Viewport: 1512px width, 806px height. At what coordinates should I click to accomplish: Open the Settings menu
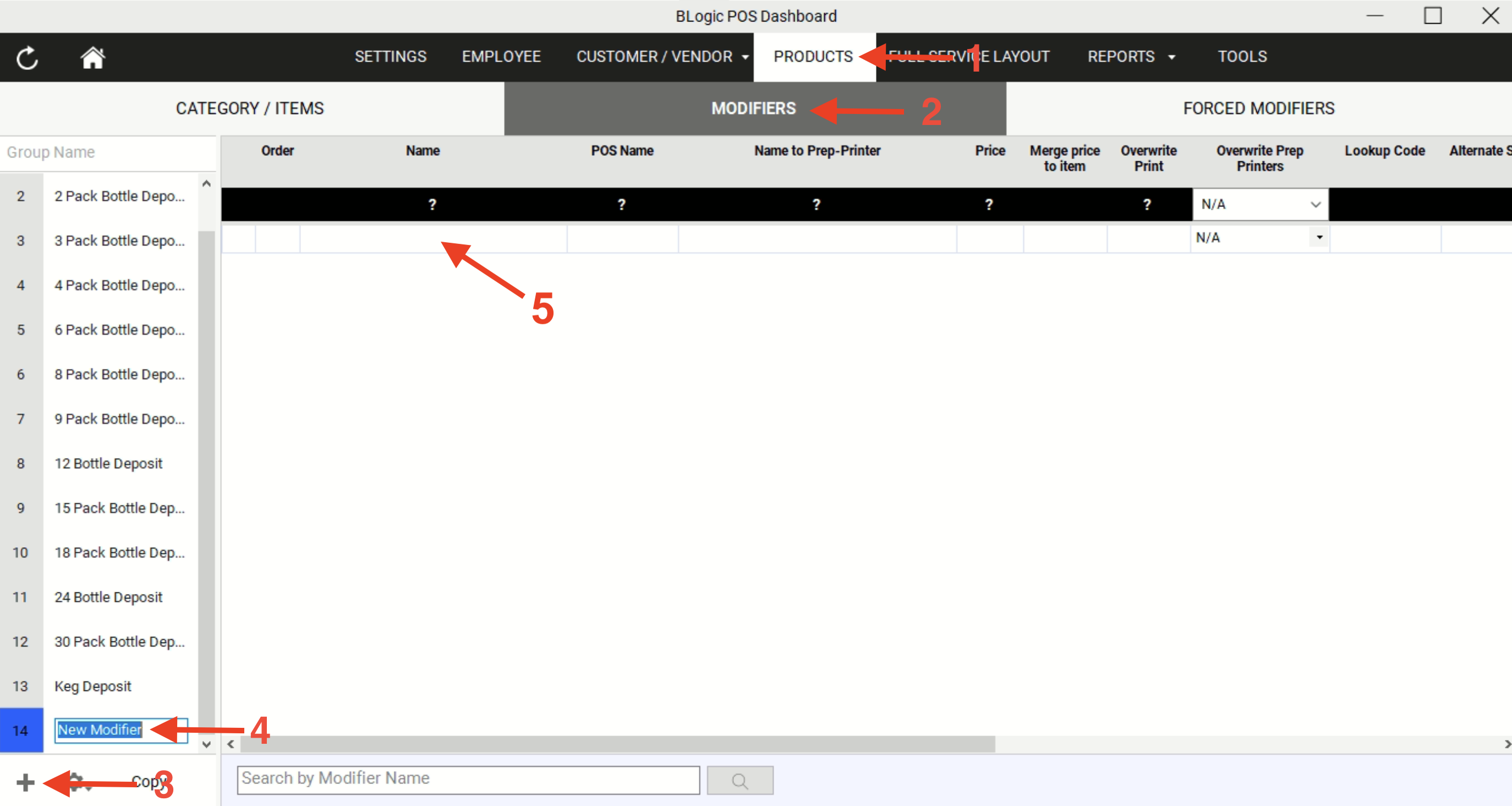390,57
